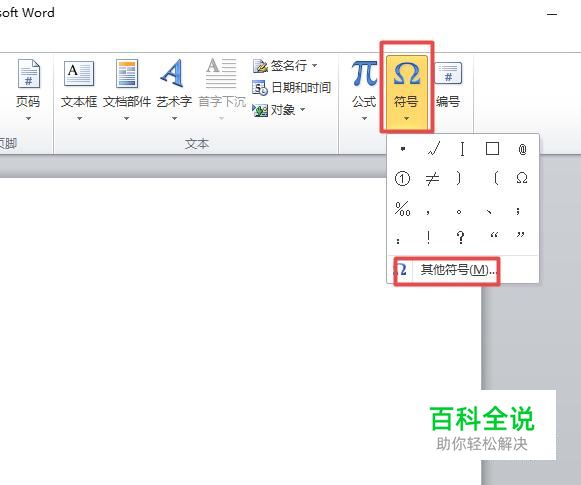Click the 页码 page number icon
This screenshot has height=485, width=581.
click(x=29, y=73)
